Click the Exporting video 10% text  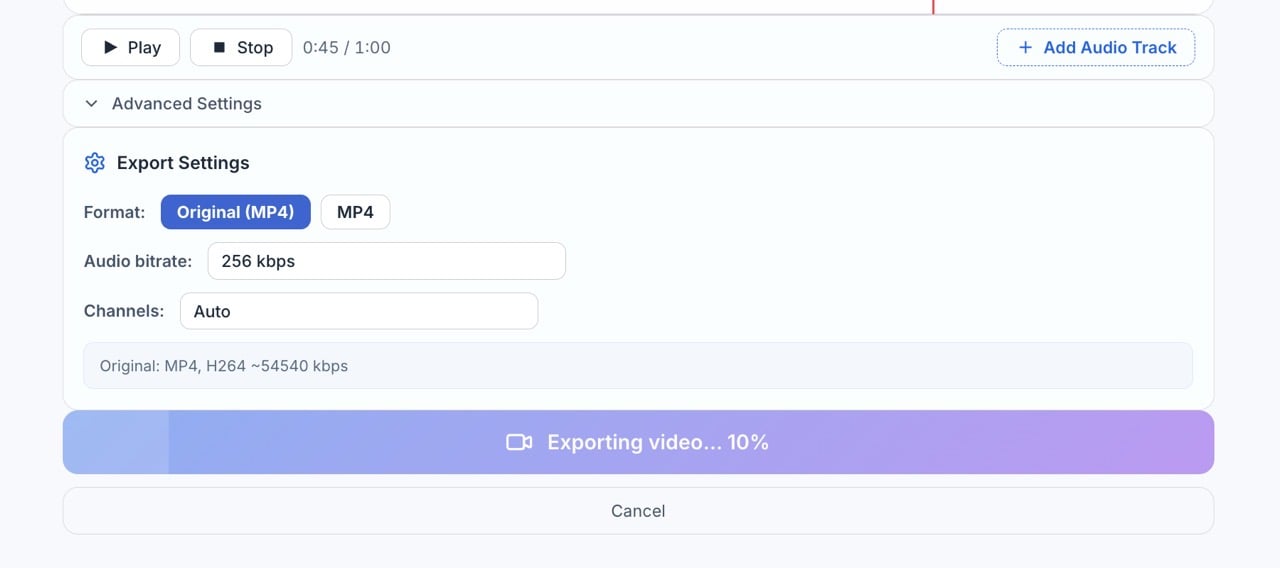pyautogui.click(x=658, y=442)
